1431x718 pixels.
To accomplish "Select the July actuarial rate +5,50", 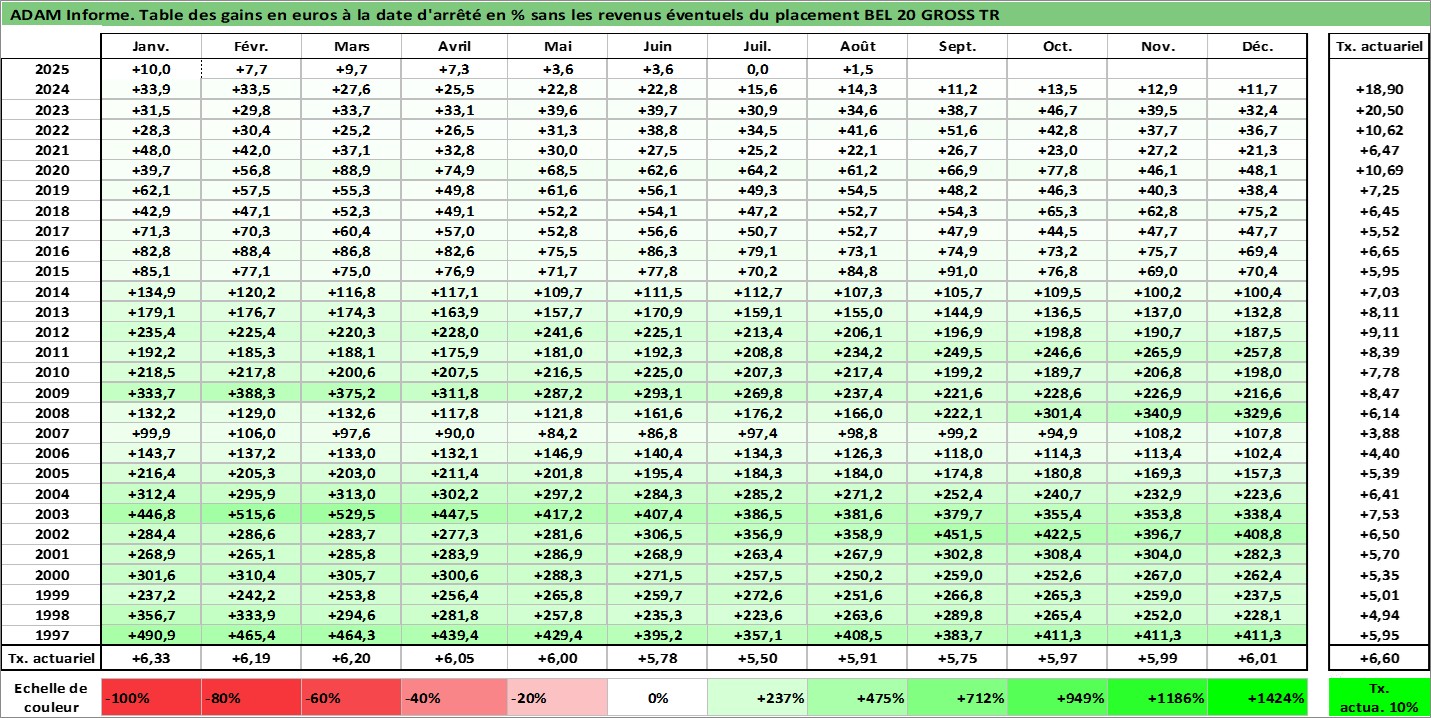I will tap(757, 658).
